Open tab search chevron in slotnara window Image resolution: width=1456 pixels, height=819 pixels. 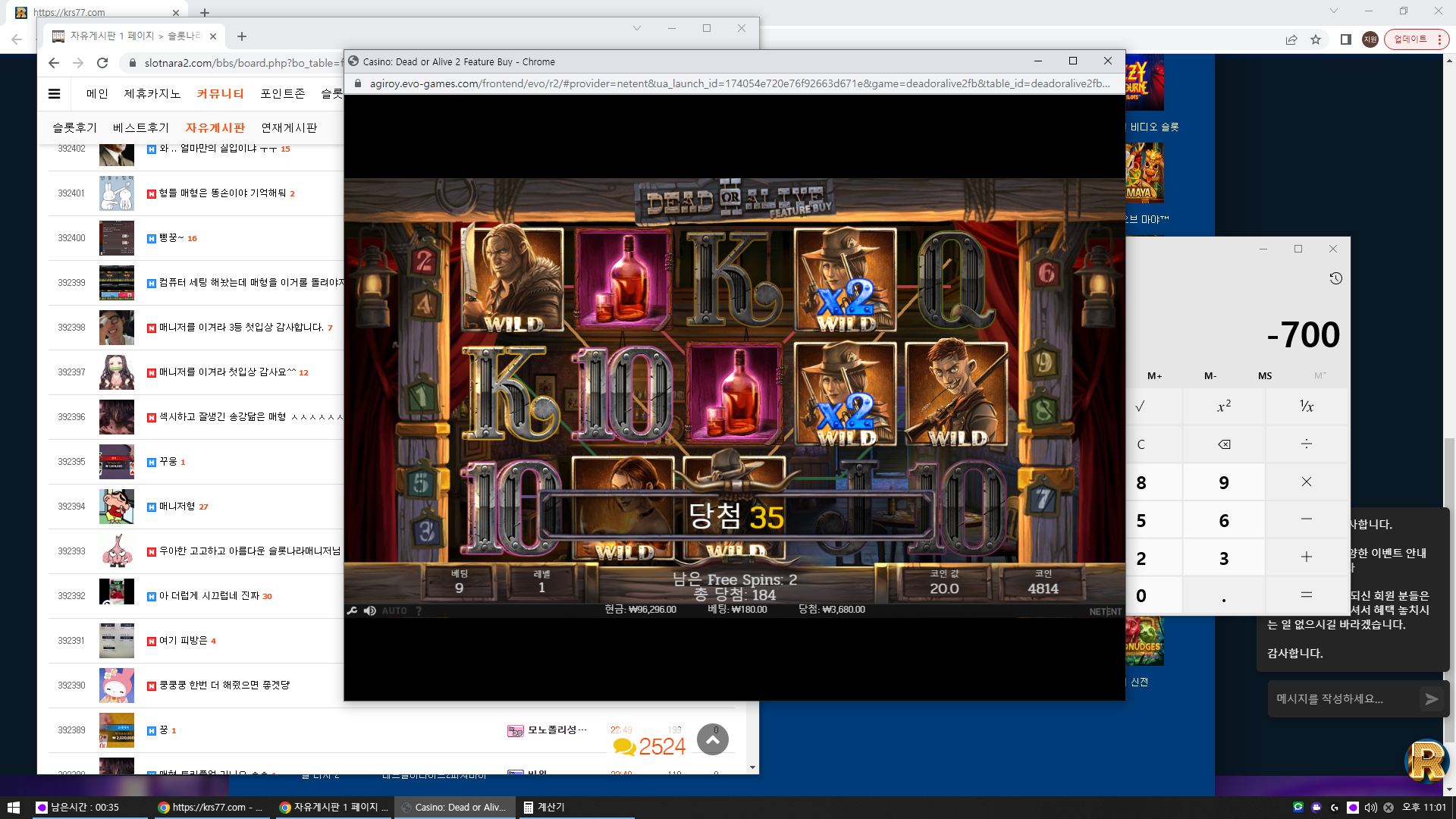click(x=637, y=28)
